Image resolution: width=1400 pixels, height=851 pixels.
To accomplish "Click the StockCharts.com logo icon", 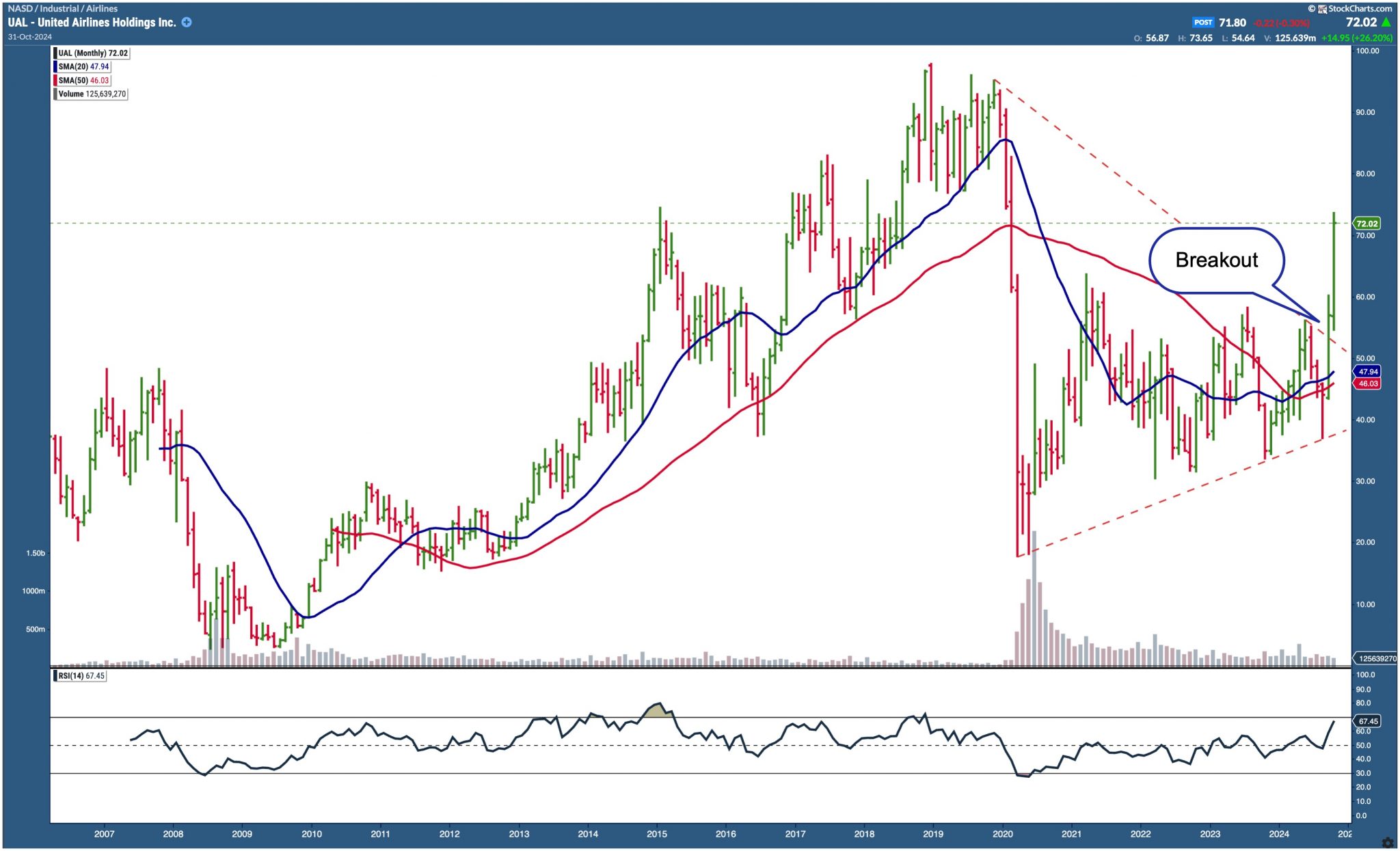I will [x=1323, y=9].
